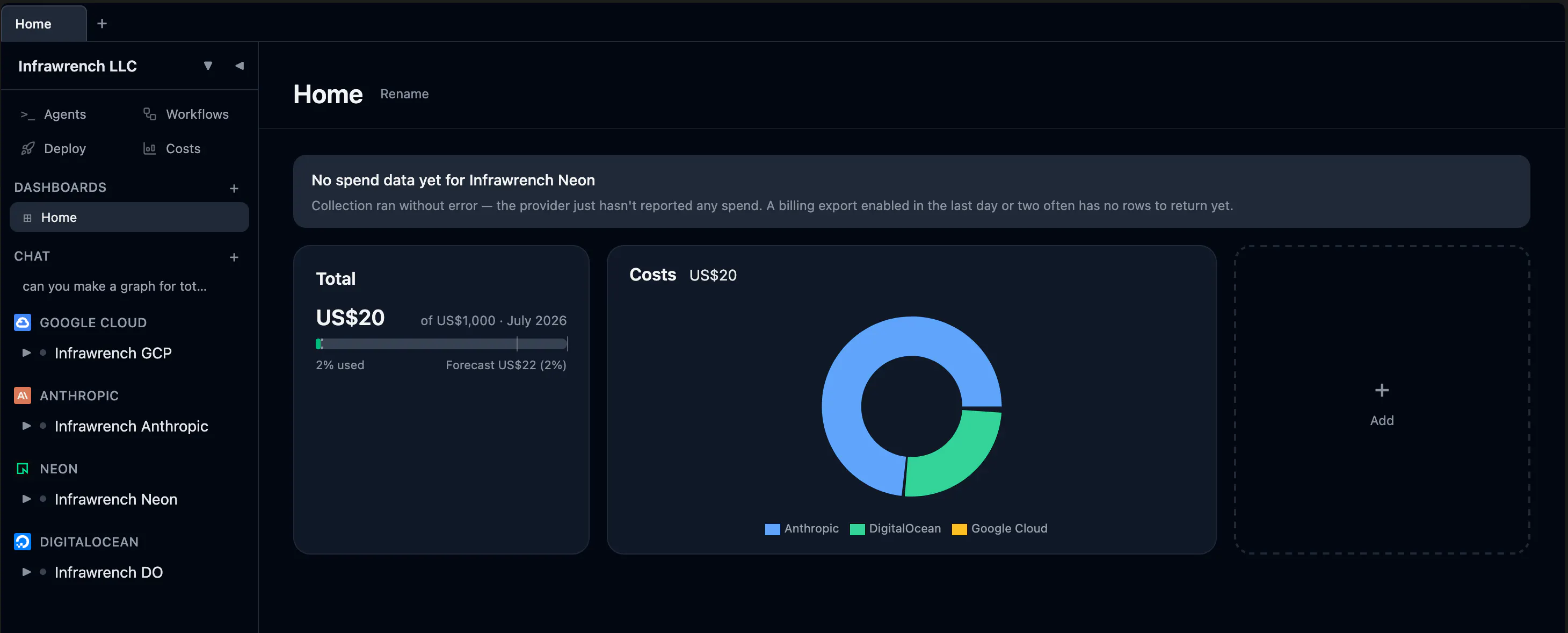The height and width of the screenshot is (633, 1568).
Task: Click Rename next to Home title
Action: pyautogui.click(x=404, y=94)
